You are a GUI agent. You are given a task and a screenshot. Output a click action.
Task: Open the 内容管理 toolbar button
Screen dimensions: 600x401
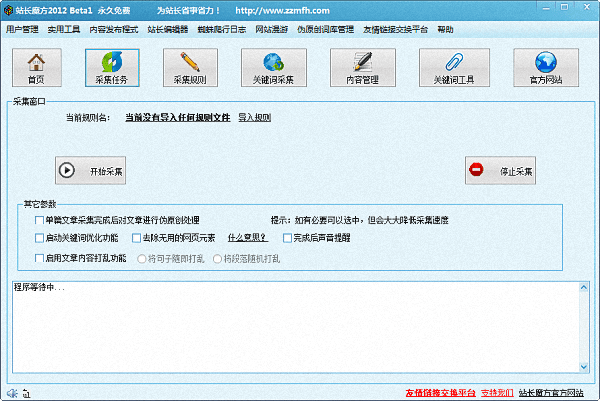point(362,66)
